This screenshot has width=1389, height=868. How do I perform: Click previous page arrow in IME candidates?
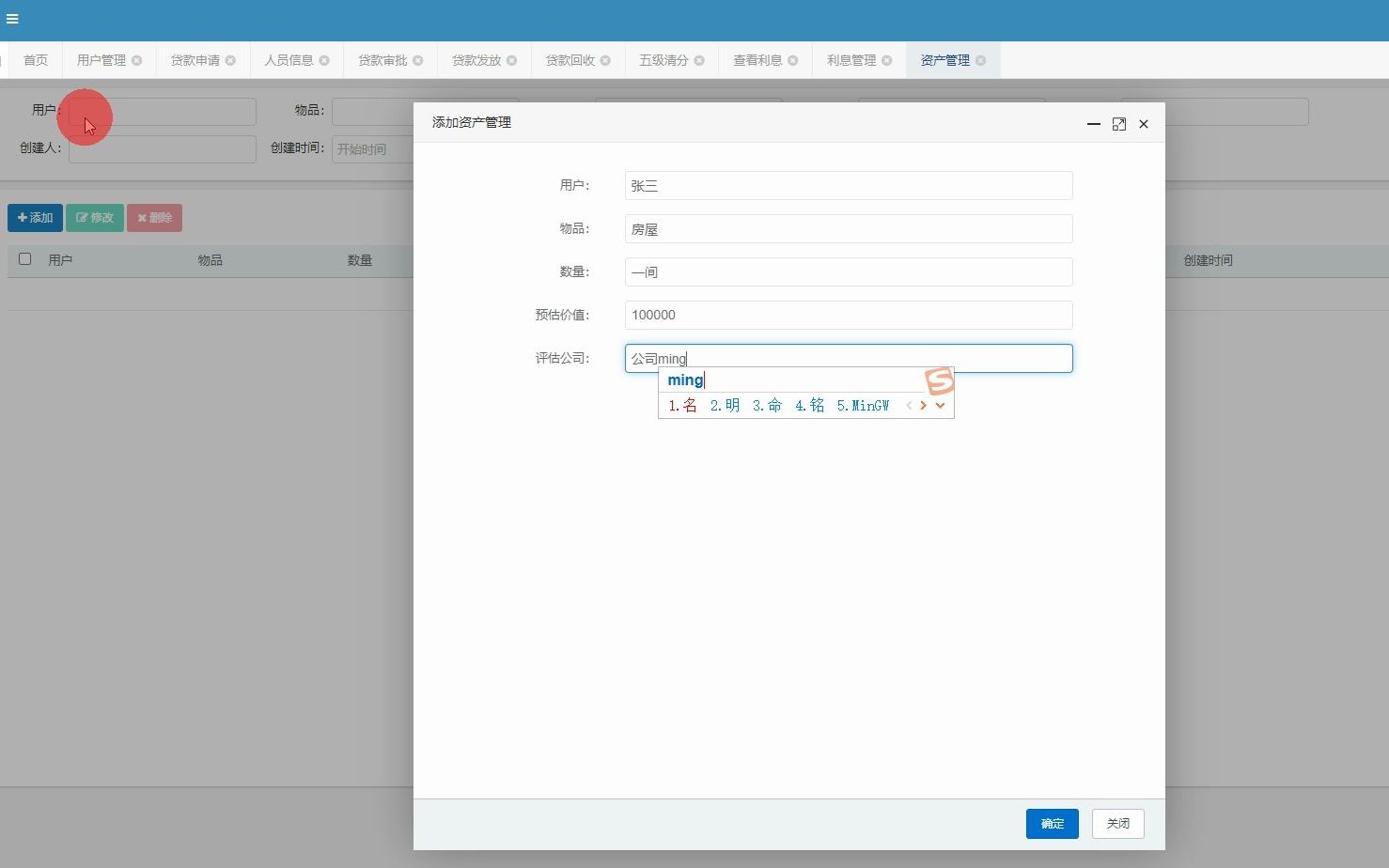click(908, 405)
